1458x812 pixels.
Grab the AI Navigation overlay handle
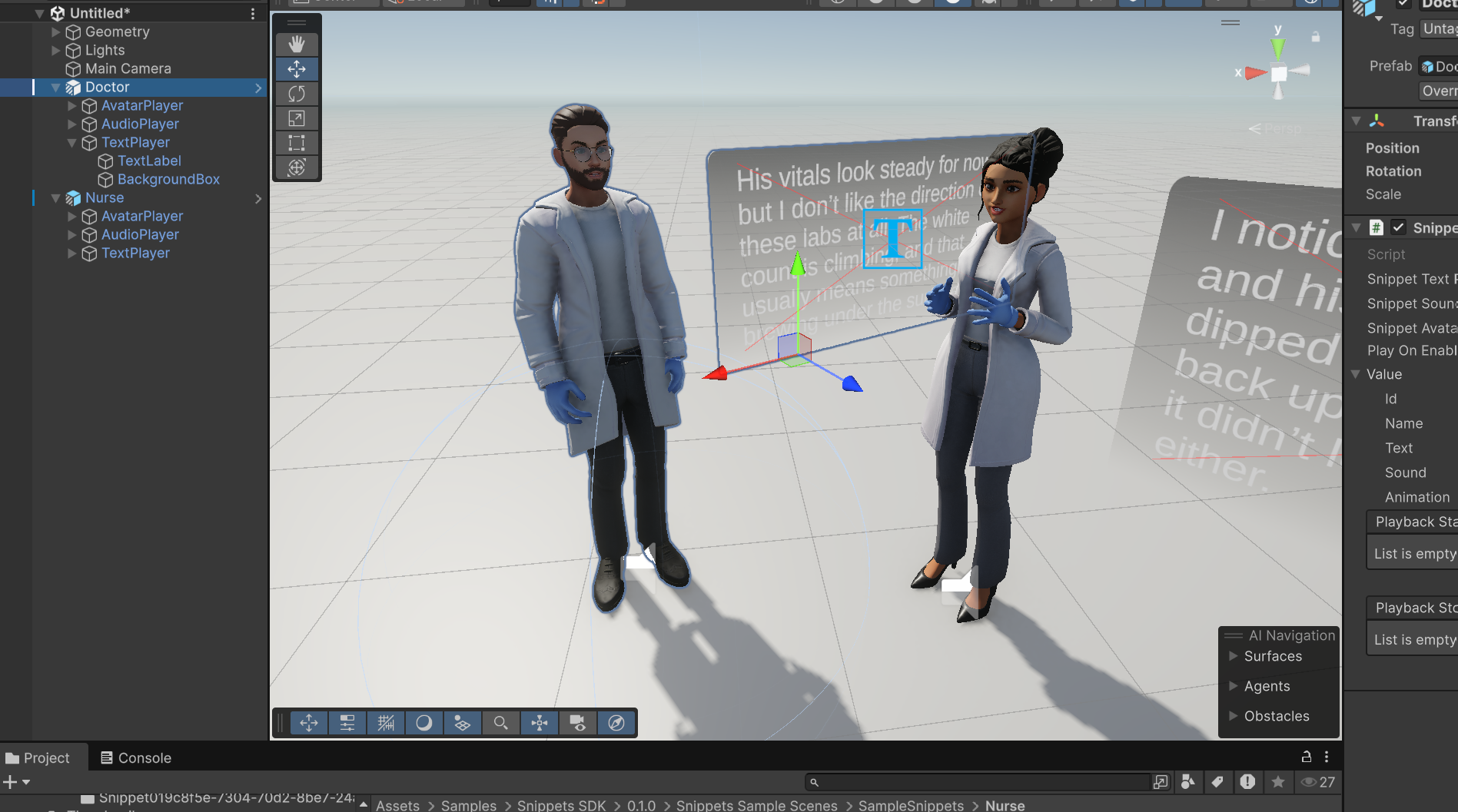1234,635
